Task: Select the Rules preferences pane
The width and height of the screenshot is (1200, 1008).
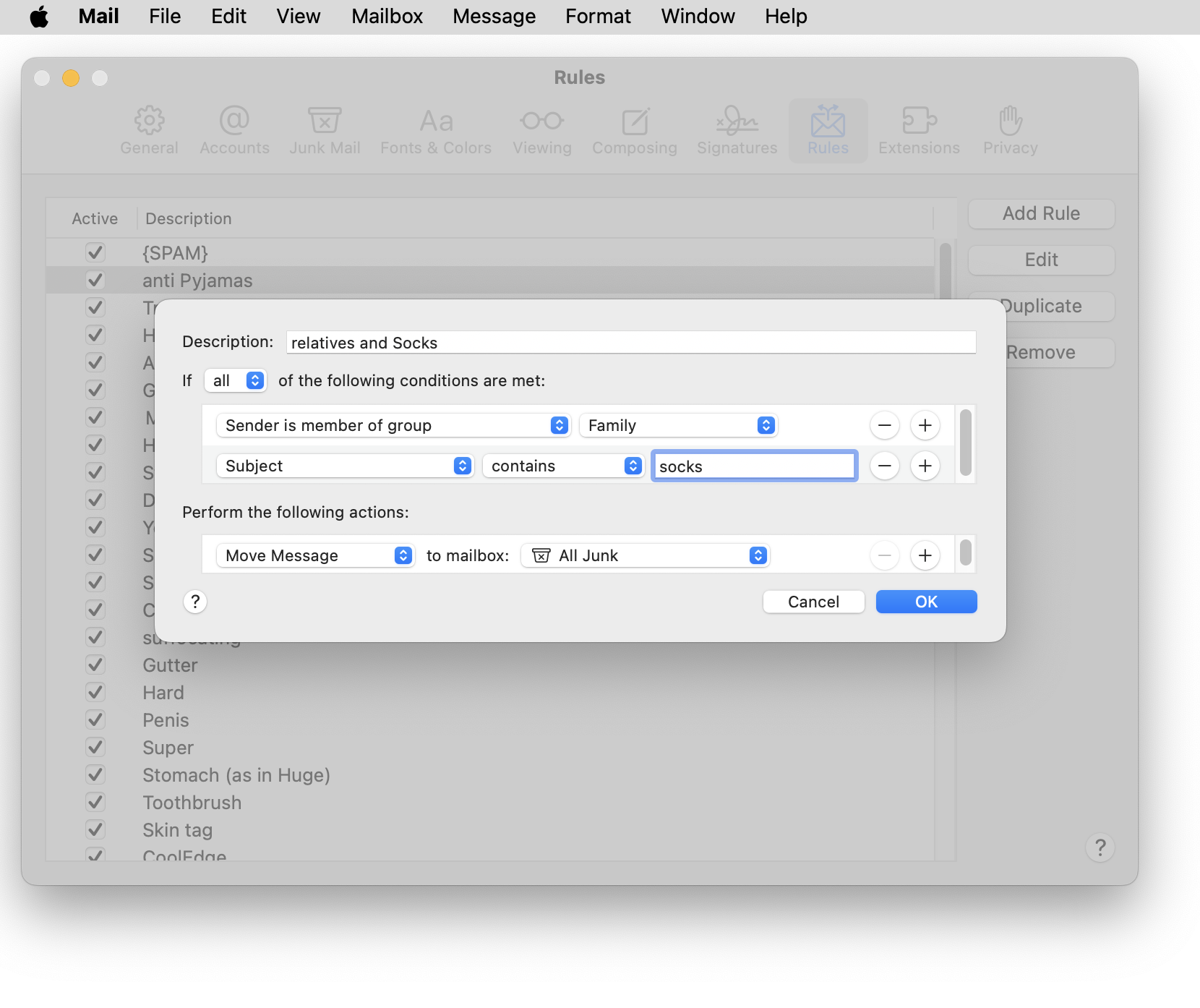Action: coord(828,131)
